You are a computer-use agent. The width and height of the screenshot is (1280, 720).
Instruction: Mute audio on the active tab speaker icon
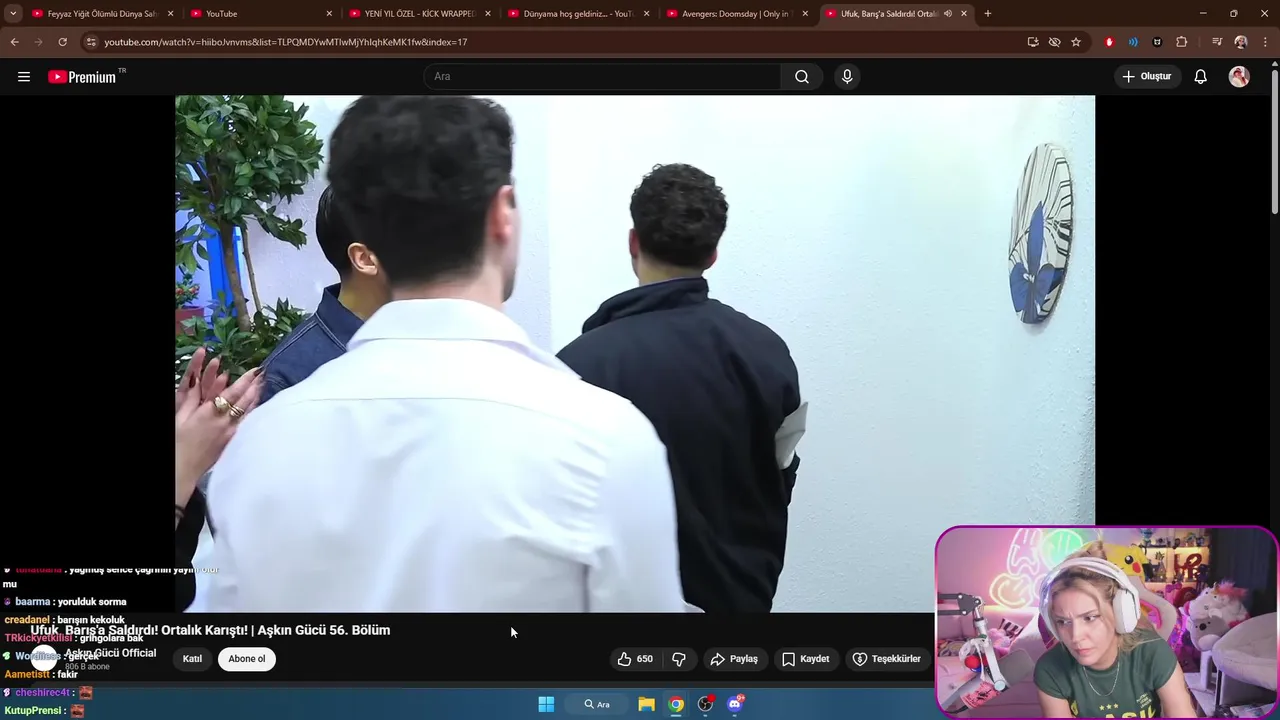pos(947,14)
